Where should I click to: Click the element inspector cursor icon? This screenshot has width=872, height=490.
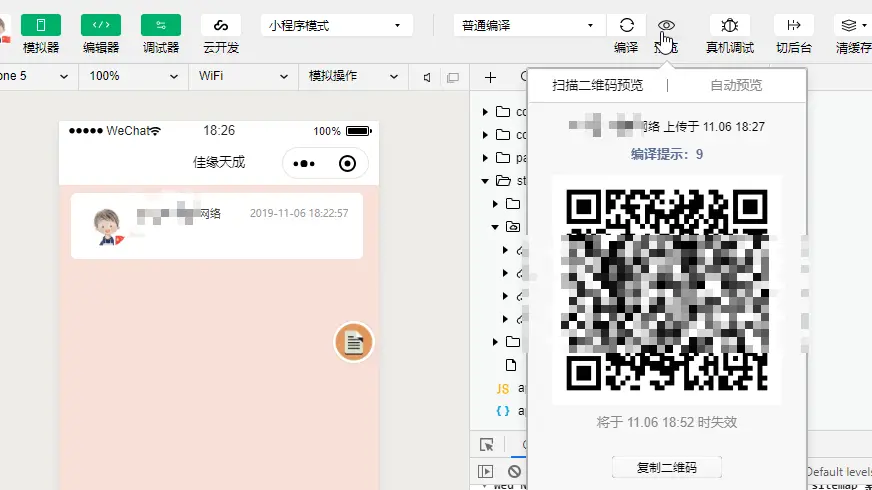coord(487,444)
